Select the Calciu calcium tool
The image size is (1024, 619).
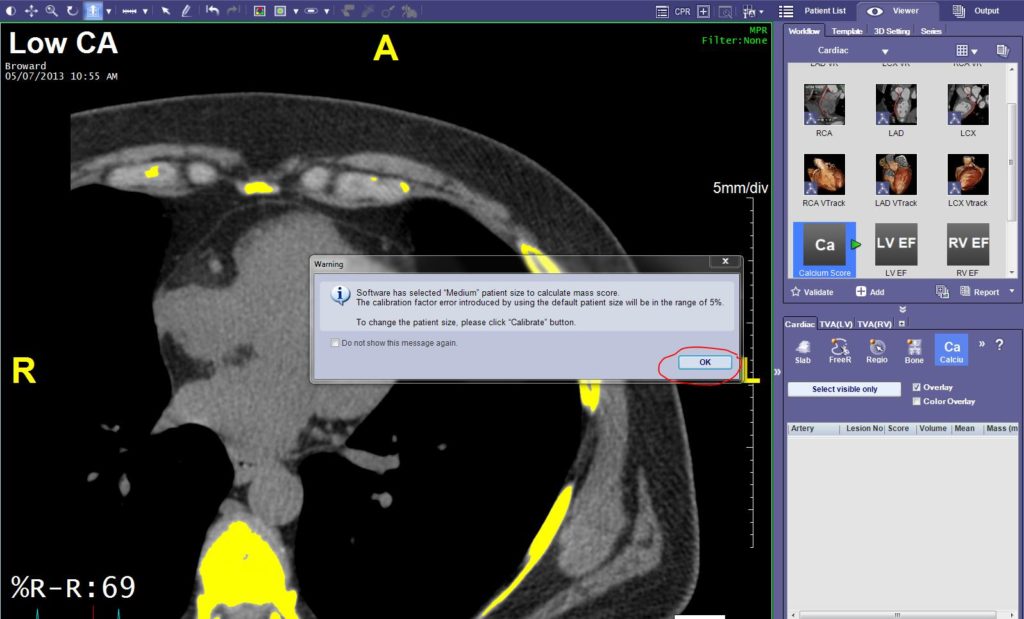pyautogui.click(x=952, y=350)
